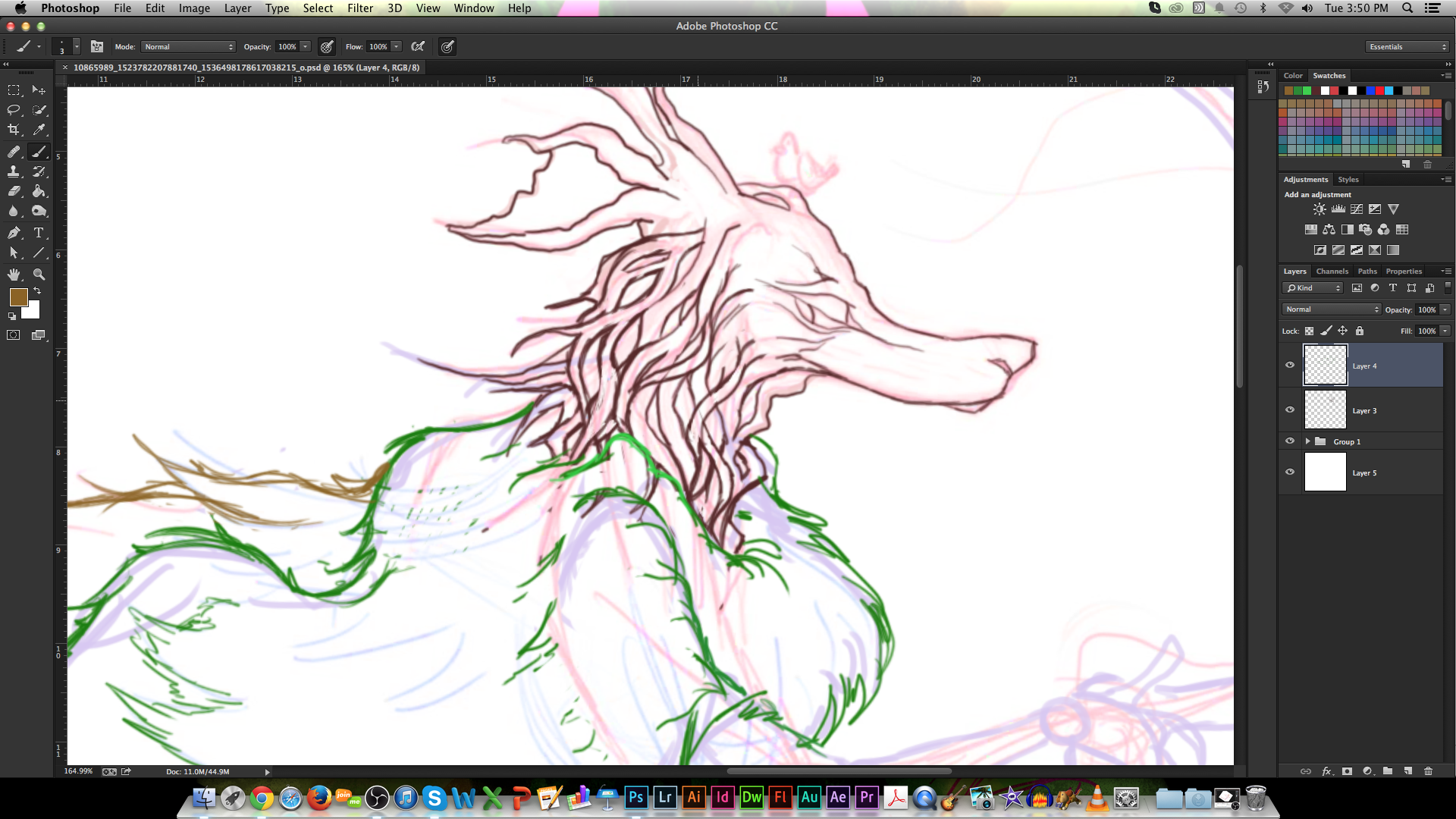Open the Filter menu
Viewport: 1456px width, 819px height.
359,8
